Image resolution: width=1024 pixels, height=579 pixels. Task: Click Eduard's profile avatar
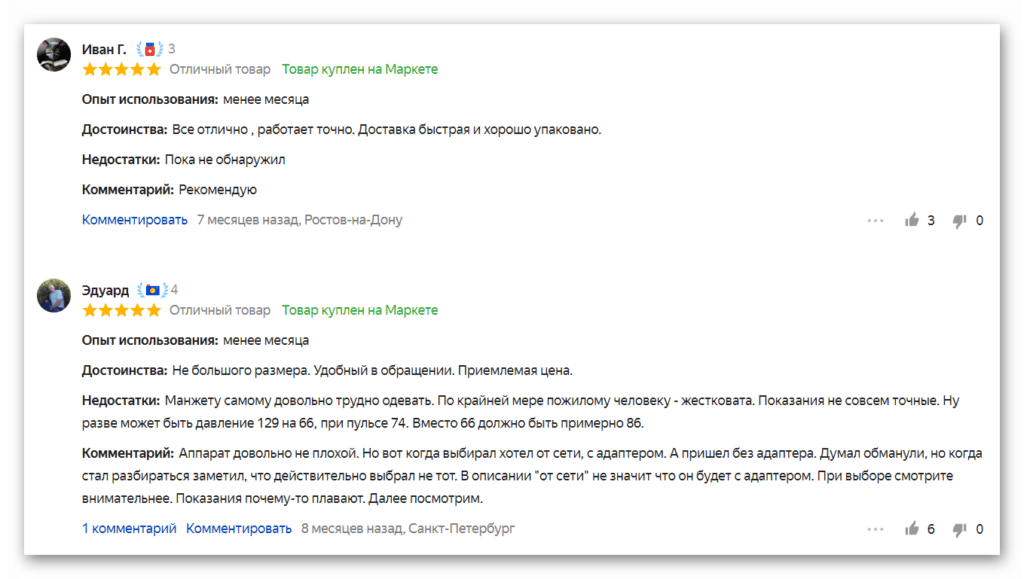[x=54, y=296]
